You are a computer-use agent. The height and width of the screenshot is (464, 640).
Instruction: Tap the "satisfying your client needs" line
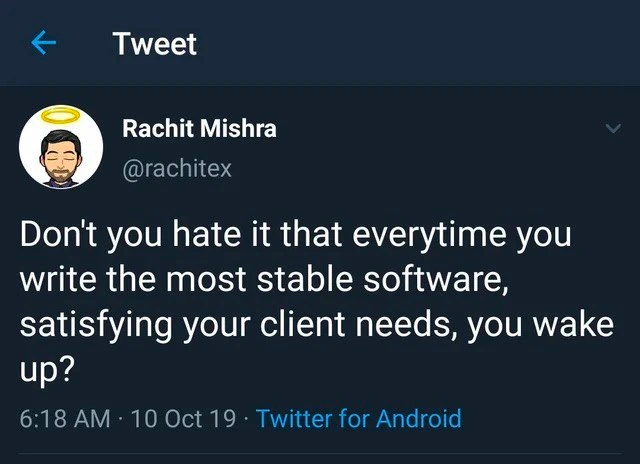(317, 325)
